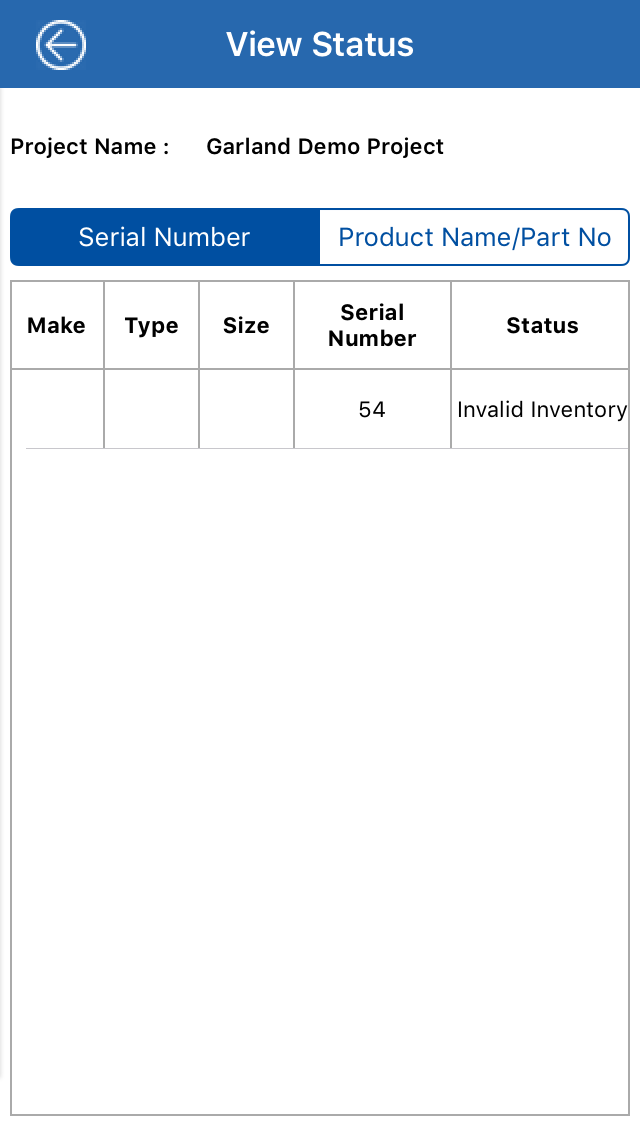Click the Size column header

[246, 325]
